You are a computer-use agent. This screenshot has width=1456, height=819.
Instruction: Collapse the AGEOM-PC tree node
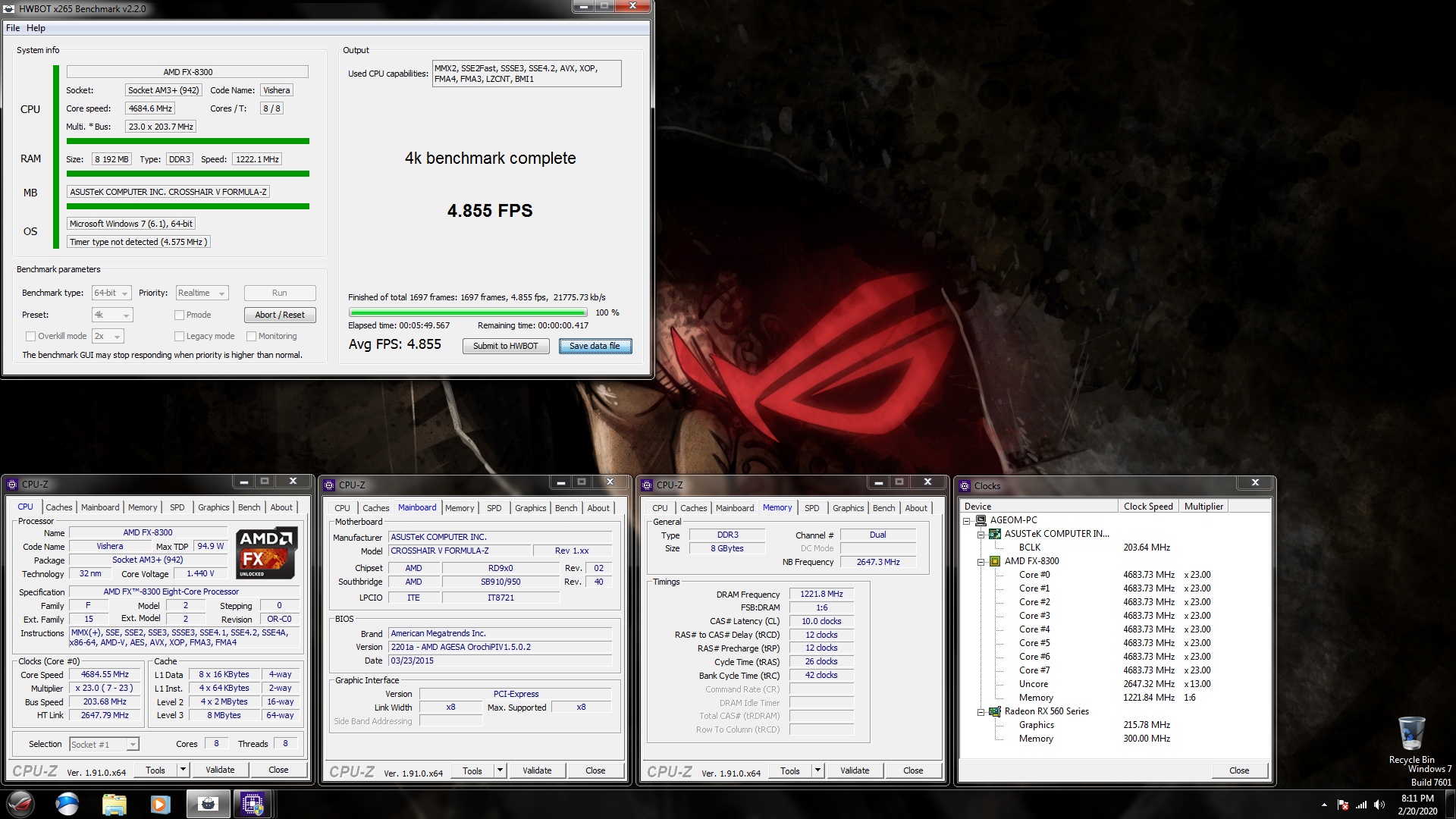tap(967, 521)
